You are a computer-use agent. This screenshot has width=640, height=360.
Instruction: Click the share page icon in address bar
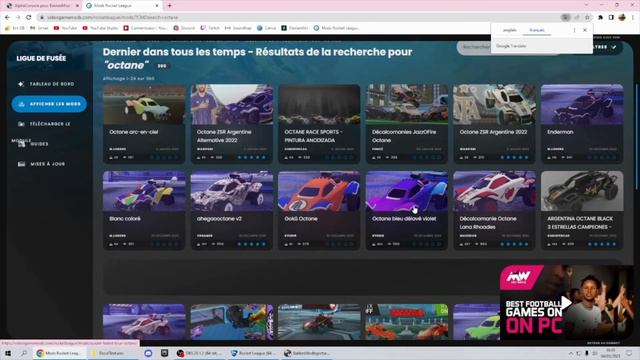(577, 18)
